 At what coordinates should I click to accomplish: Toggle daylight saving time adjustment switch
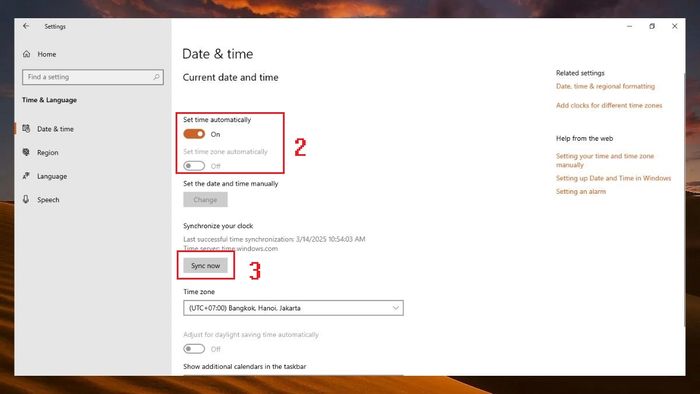point(194,348)
